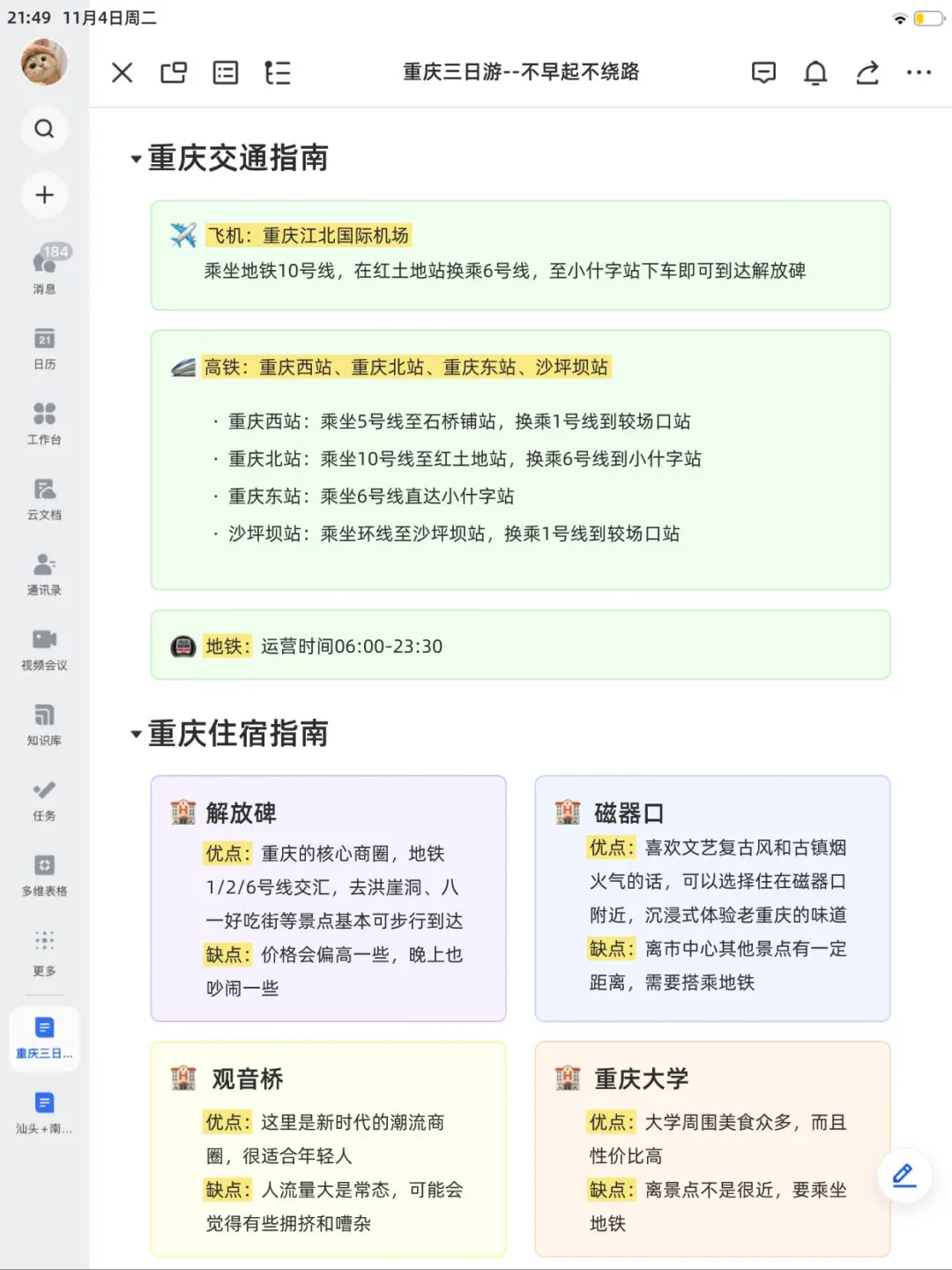Open the comments panel icon

coord(763,72)
